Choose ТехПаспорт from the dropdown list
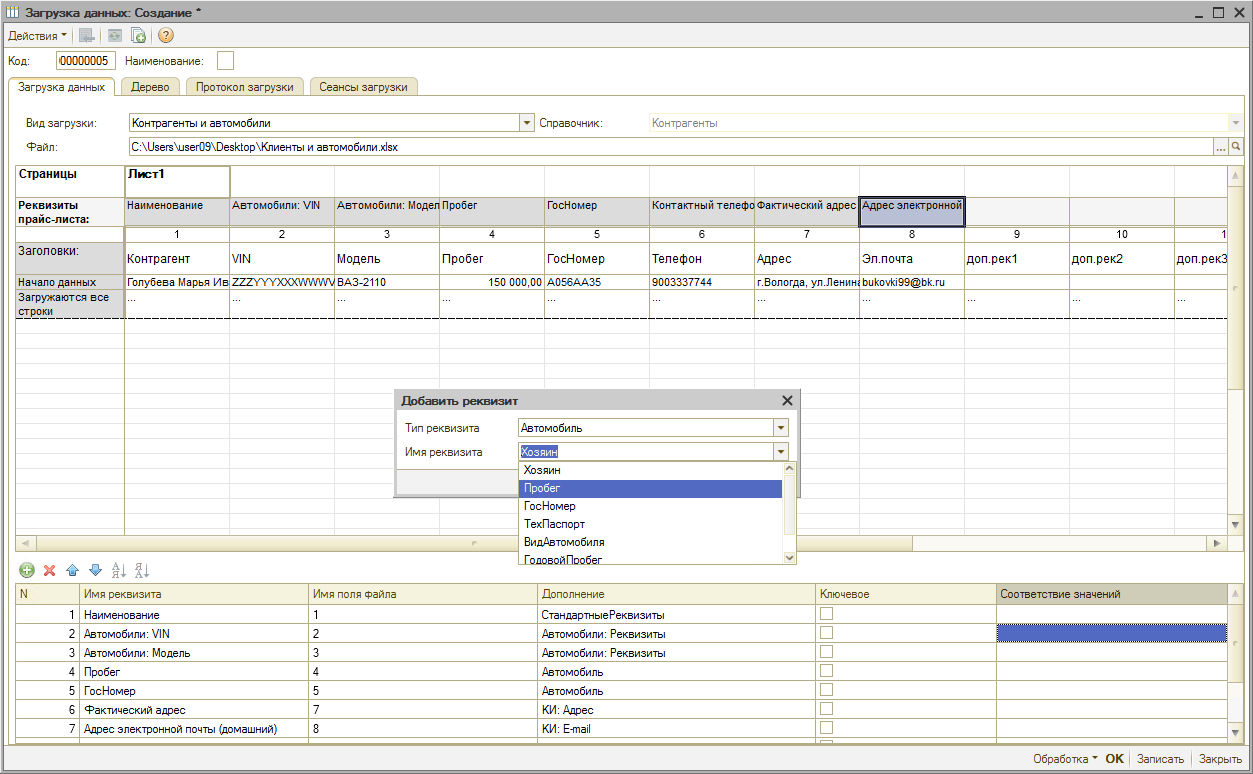Viewport: 1253px width, 774px height. click(x=554, y=524)
